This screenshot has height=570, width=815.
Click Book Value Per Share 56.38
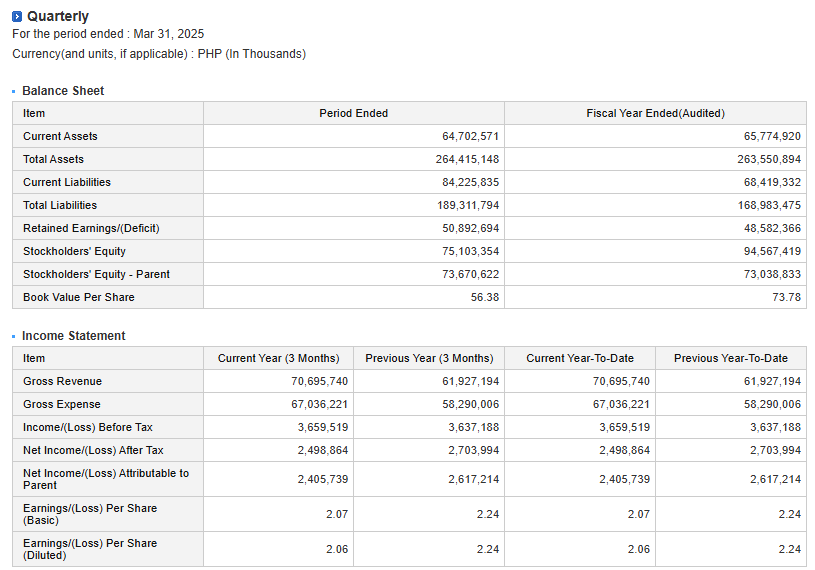coord(484,297)
